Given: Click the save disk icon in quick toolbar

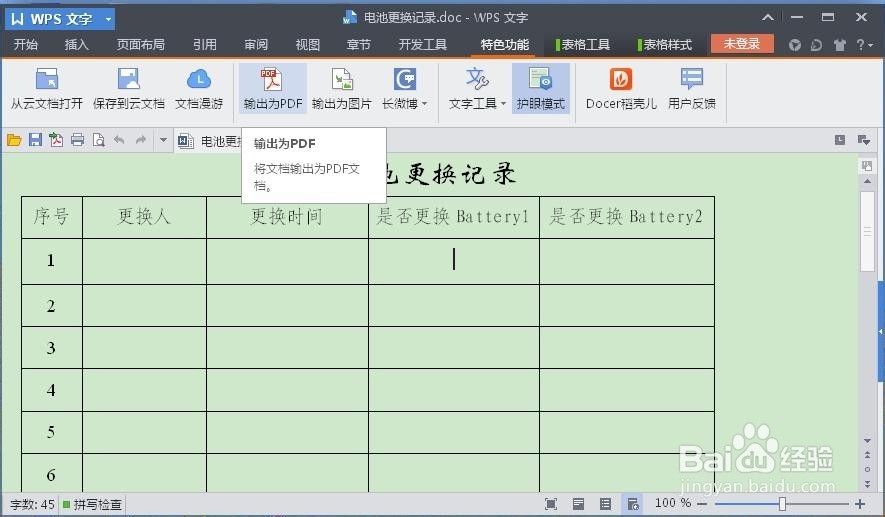Looking at the screenshot, I should (x=36, y=140).
